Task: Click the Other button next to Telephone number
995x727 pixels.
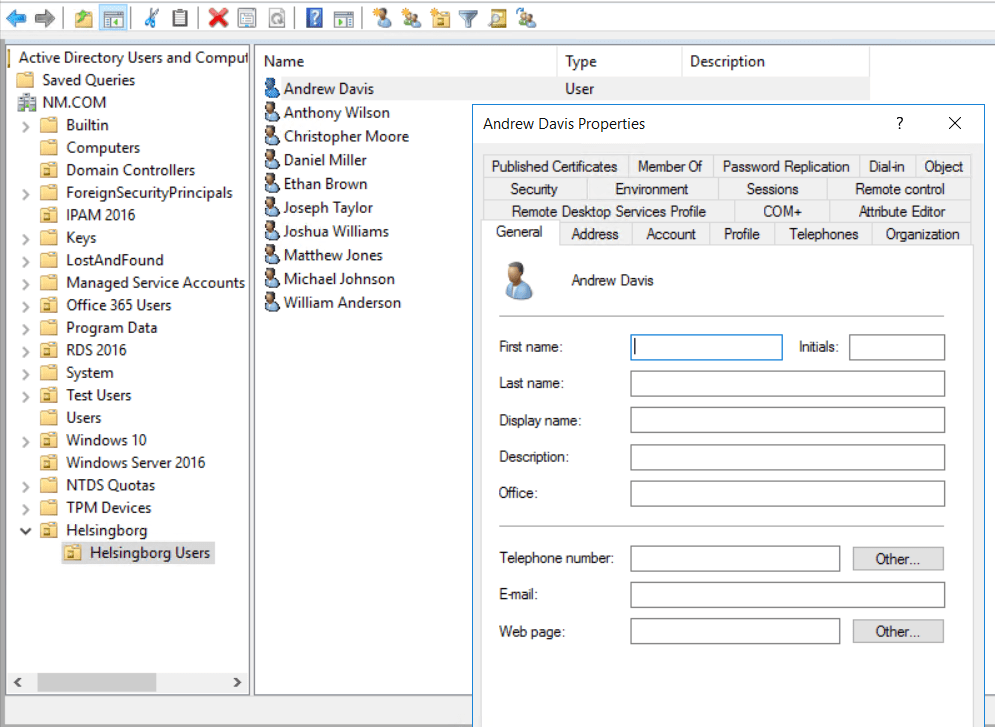Action: pos(897,558)
